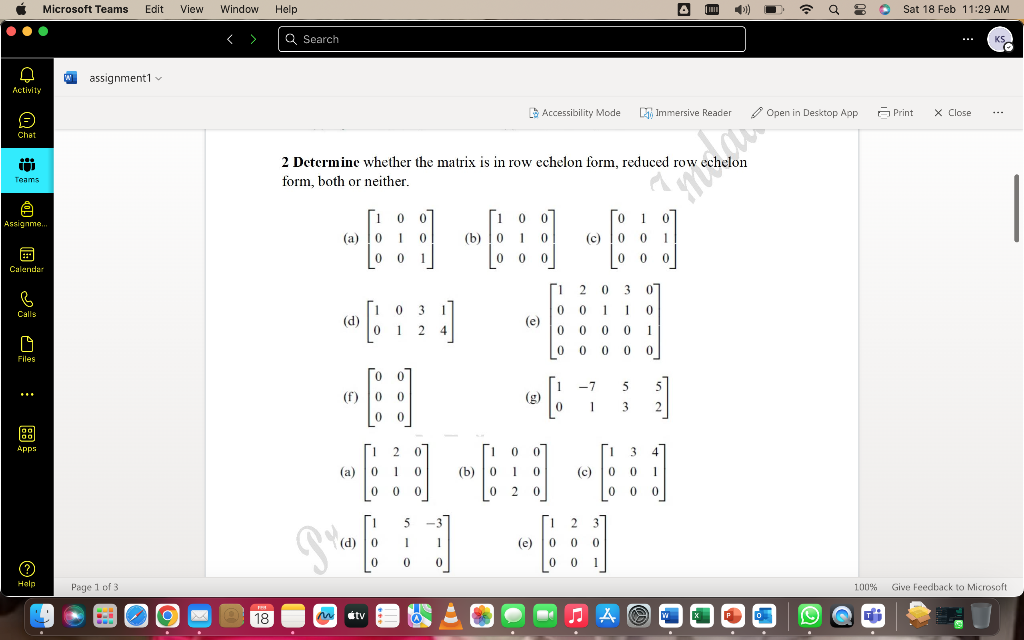Expand the sidebar overflow menu
Image resolution: width=1024 pixels, height=640 pixels.
coord(26,394)
